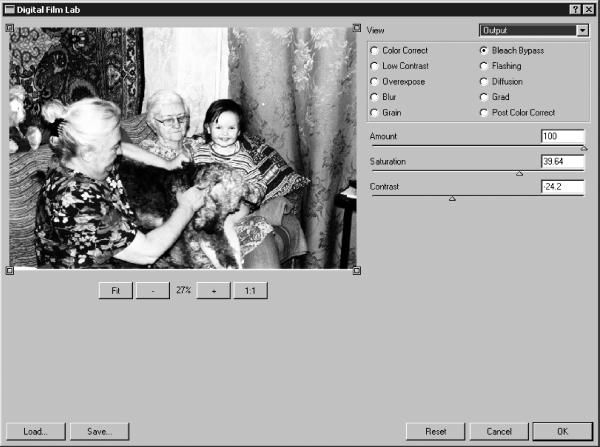
Task: Pick the Post Color Correct option
Action: (485, 113)
